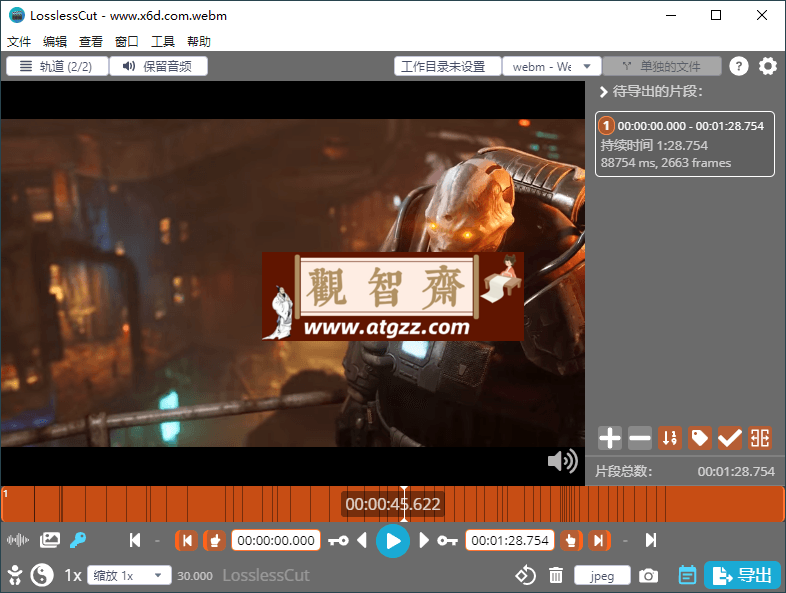Jump to previous segment start
786x593 pixels.
[x=135, y=540]
